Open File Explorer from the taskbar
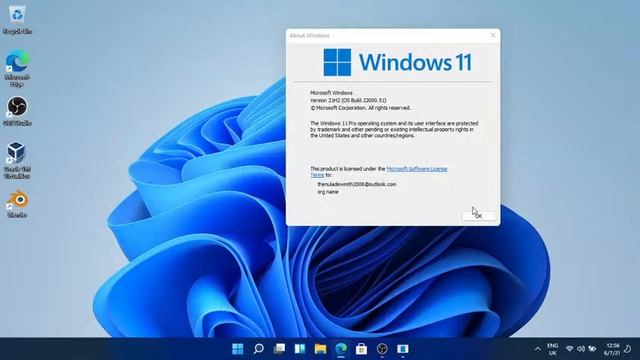The height and width of the screenshot is (360, 640). click(x=320, y=349)
